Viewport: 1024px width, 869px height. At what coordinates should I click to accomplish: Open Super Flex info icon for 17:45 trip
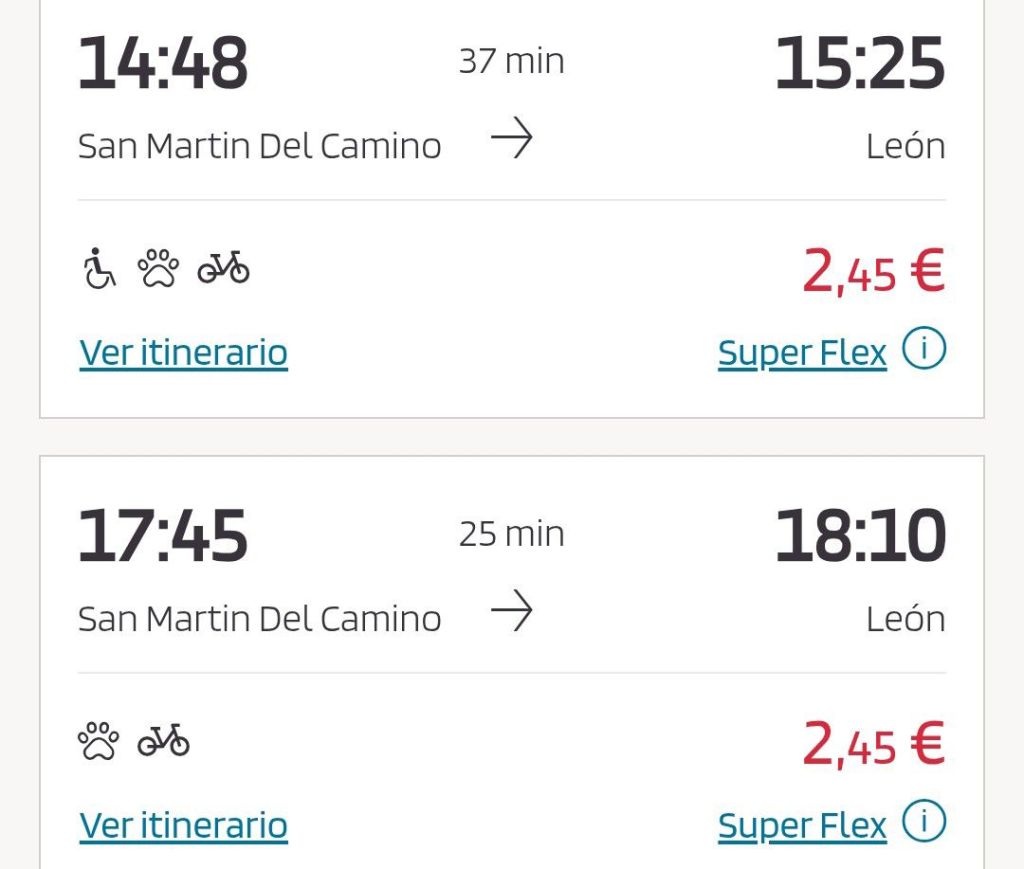[924, 823]
